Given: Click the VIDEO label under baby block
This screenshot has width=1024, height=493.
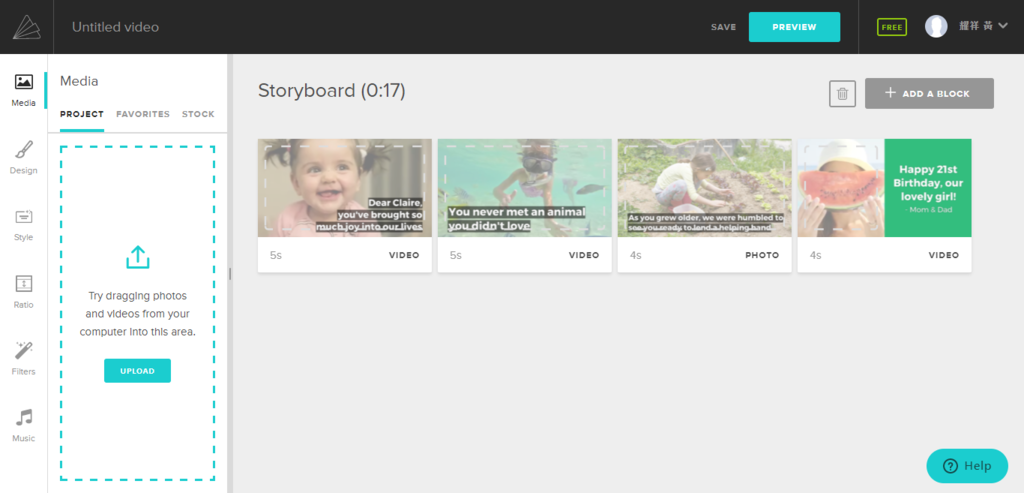Looking at the screenshot, I should point(404,255).
